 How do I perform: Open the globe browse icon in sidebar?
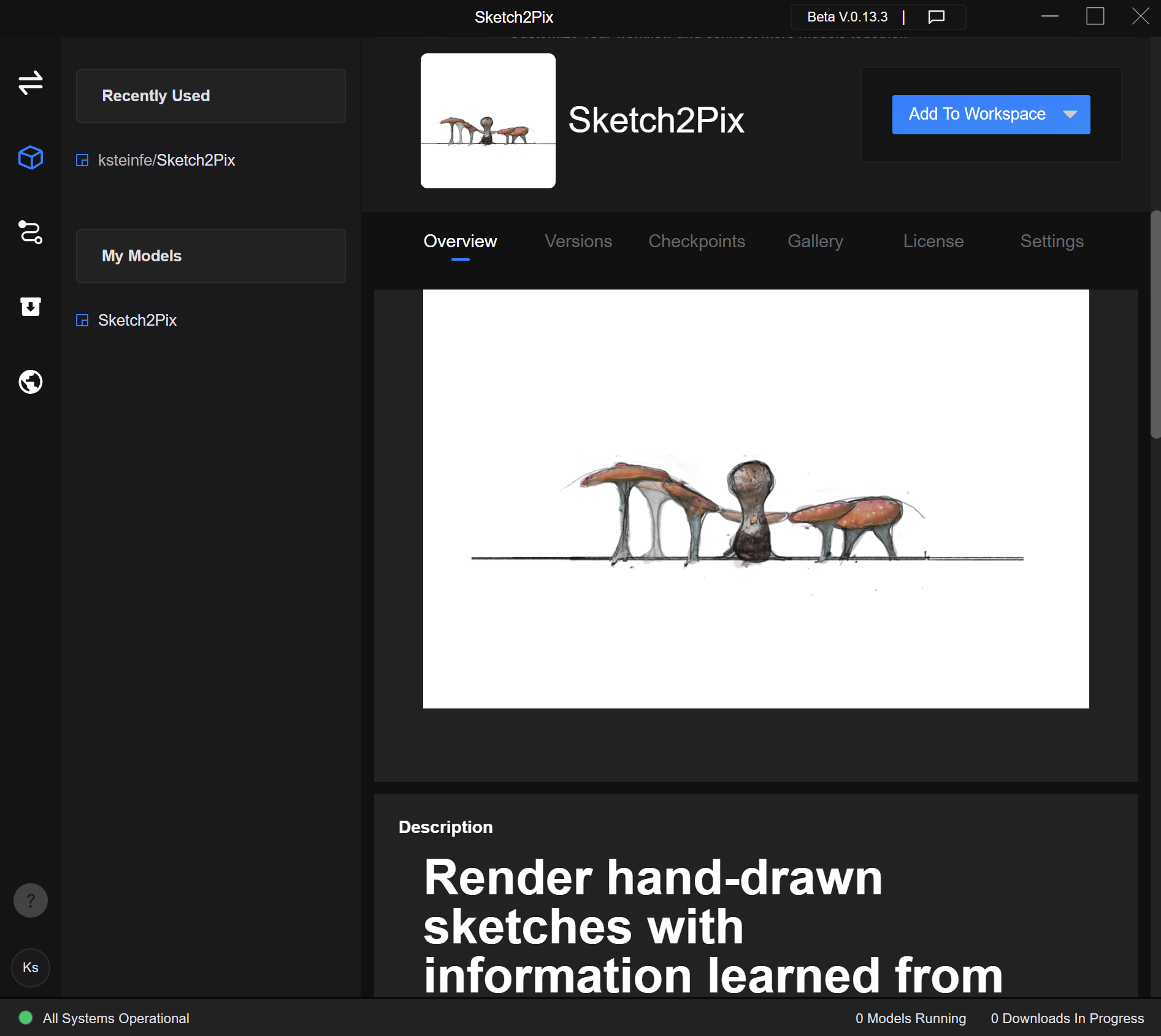(30, 382)
